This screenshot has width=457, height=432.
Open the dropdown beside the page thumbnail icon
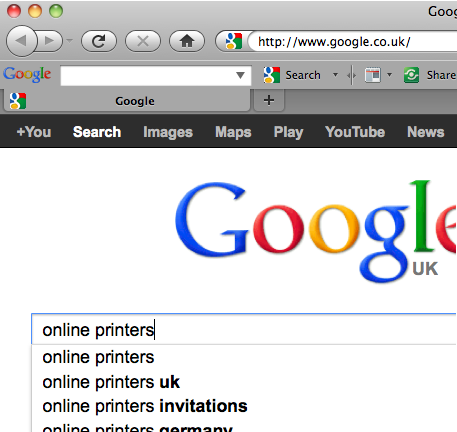(x=389, y=75)
